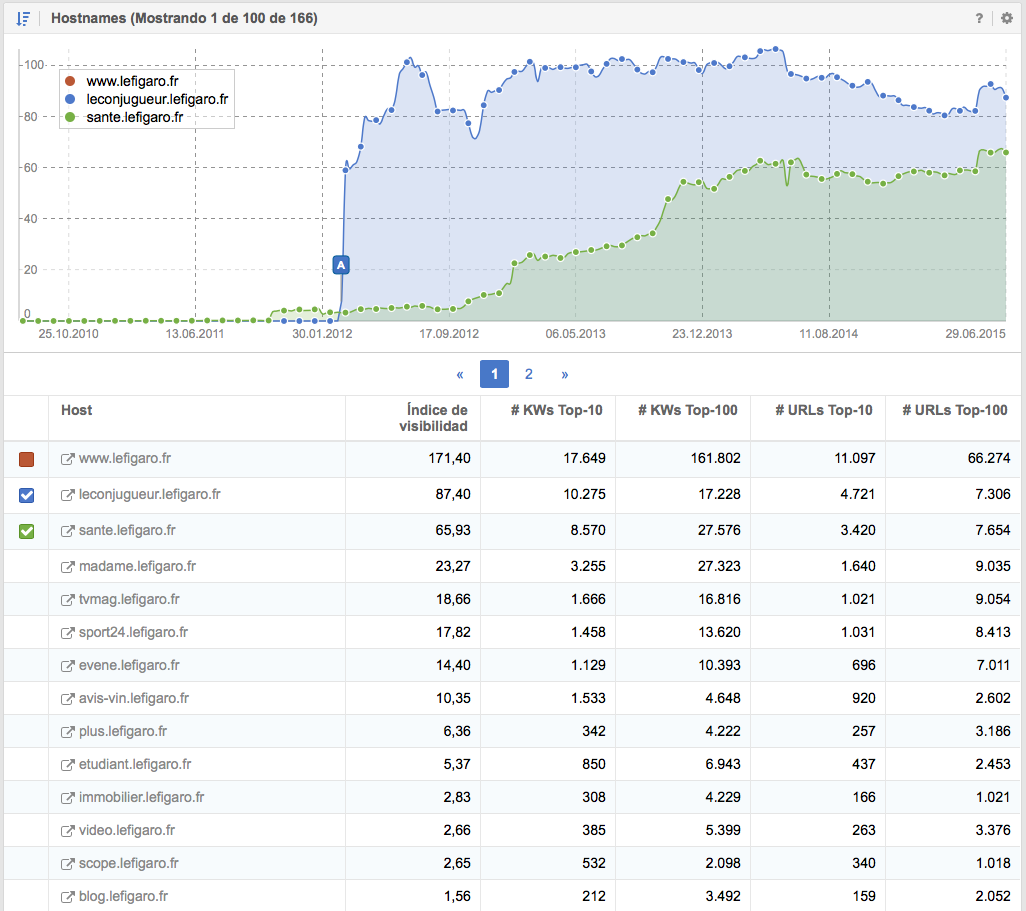This screenshot has width=1026, height=911.
Task: Sort by Índice de visibilidad column header
Action: coord(436,418)
